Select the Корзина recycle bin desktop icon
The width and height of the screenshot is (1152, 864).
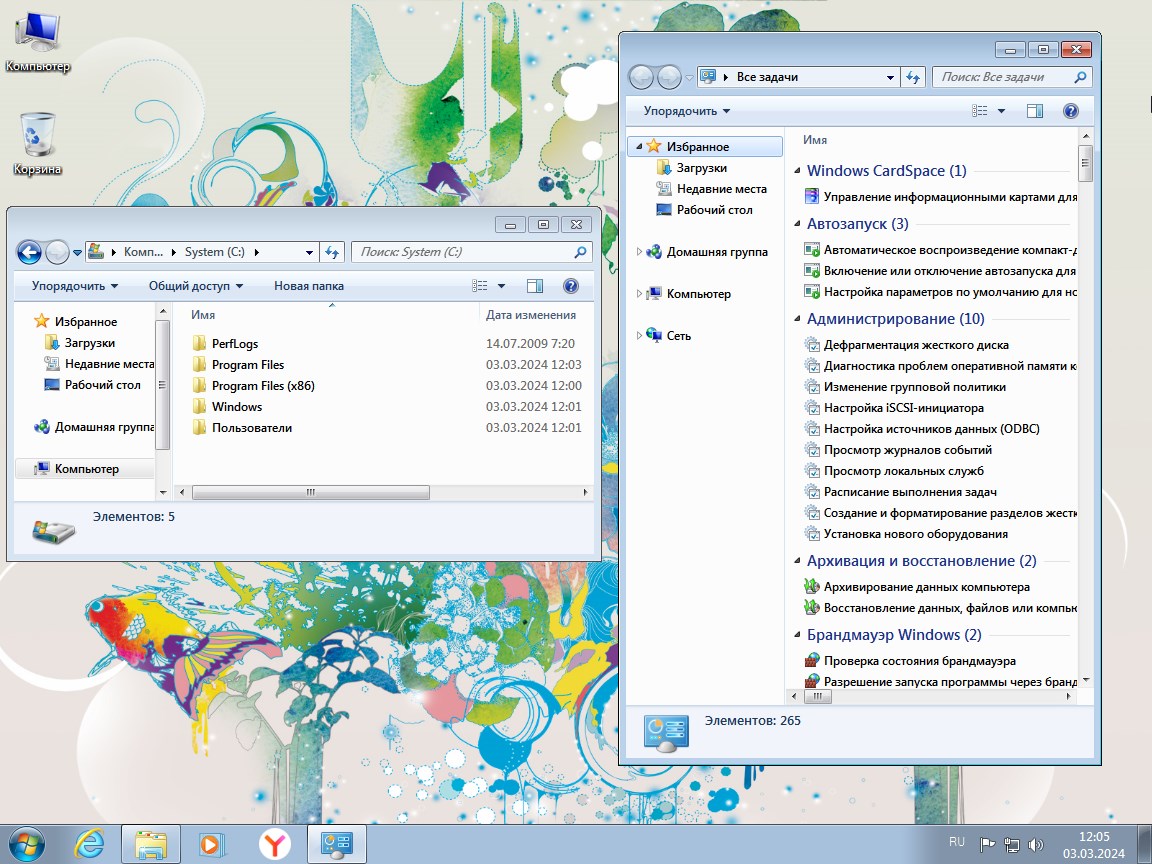37,144
